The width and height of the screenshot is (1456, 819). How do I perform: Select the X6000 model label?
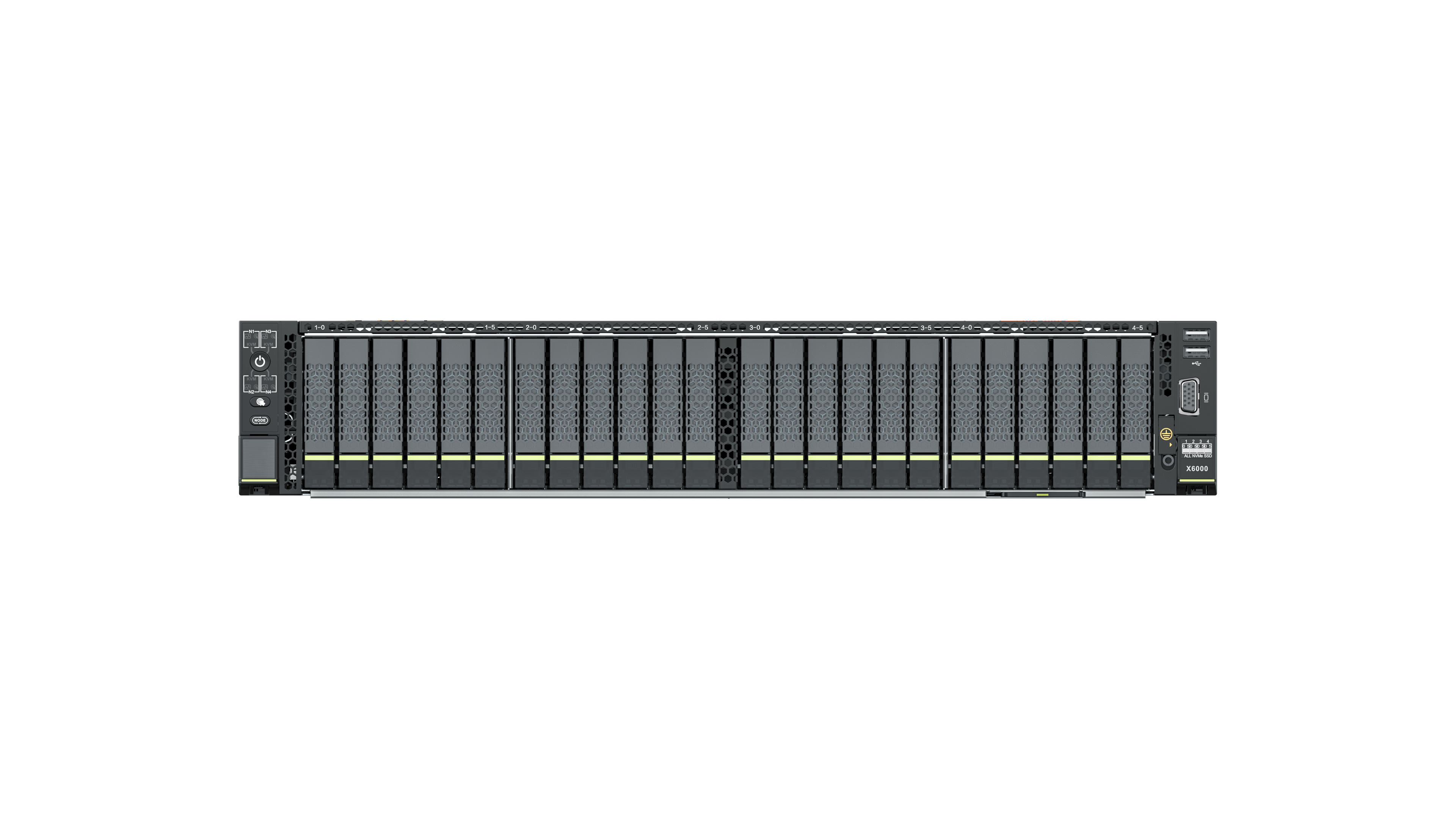point(1198,469)
